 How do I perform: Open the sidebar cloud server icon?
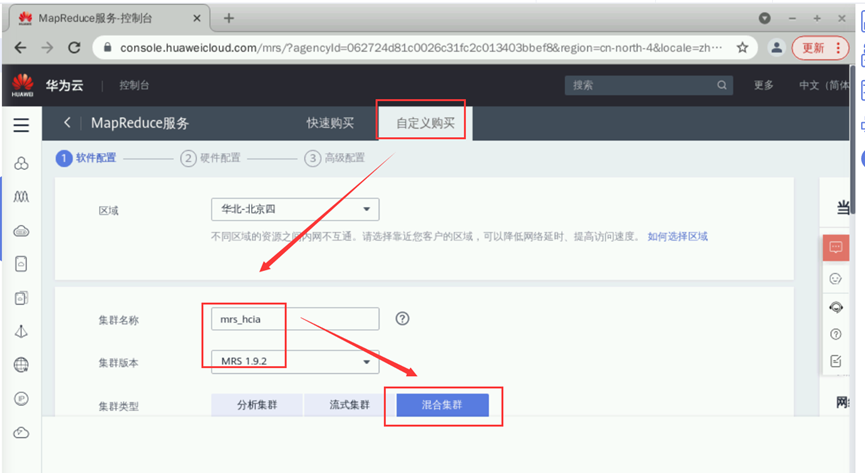21,231
